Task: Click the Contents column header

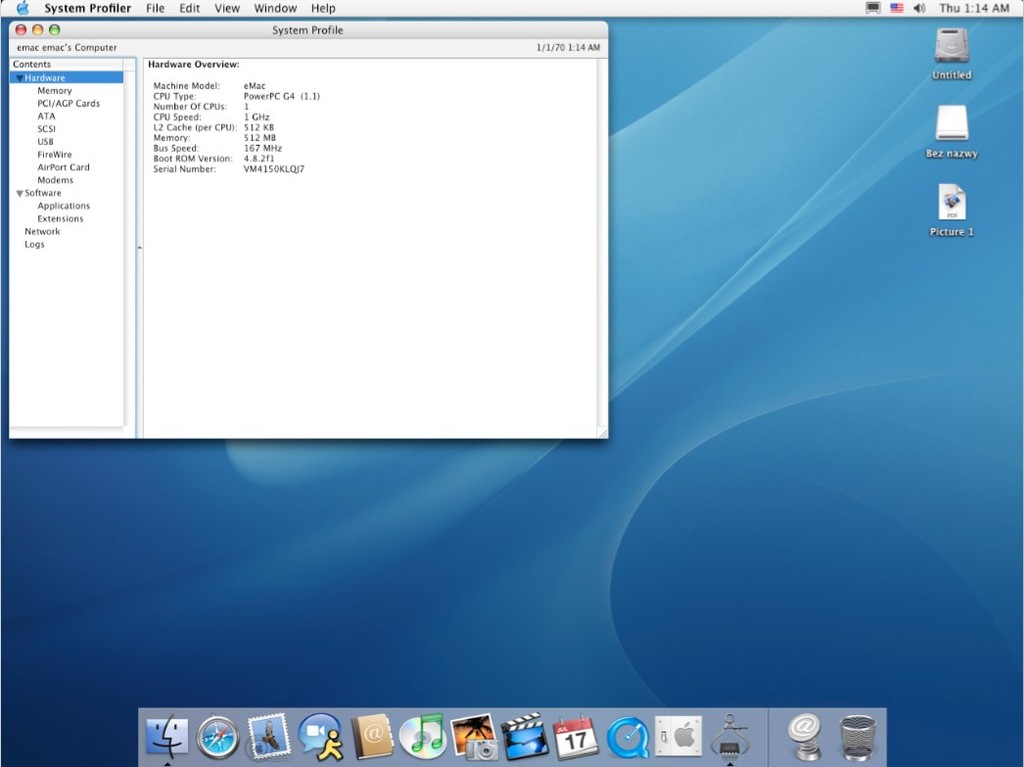Action: pyautogui.click(x=67, y=64)
